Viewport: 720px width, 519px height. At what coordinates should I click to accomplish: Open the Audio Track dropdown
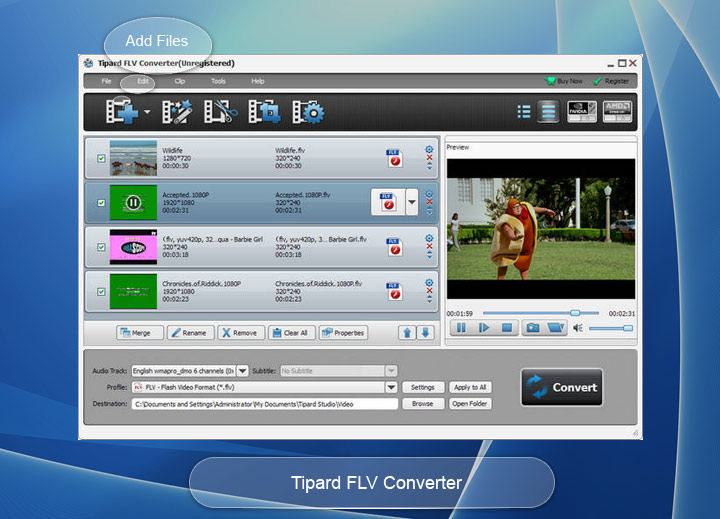(242, 371)
